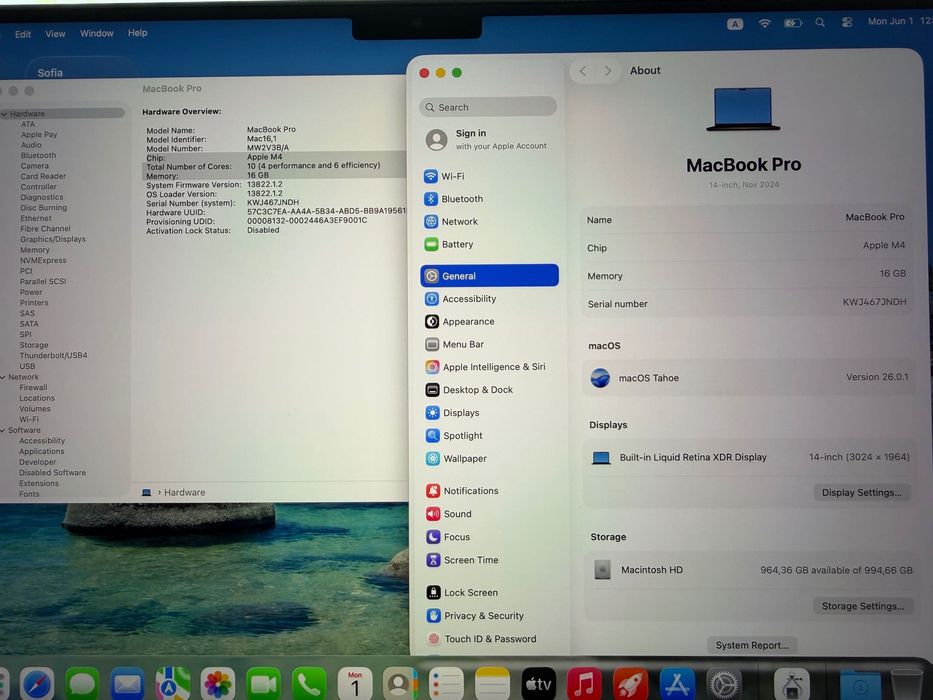933x700 pixels.
Task: Go forward in System Settings
Action: click(x=608, y=71)
